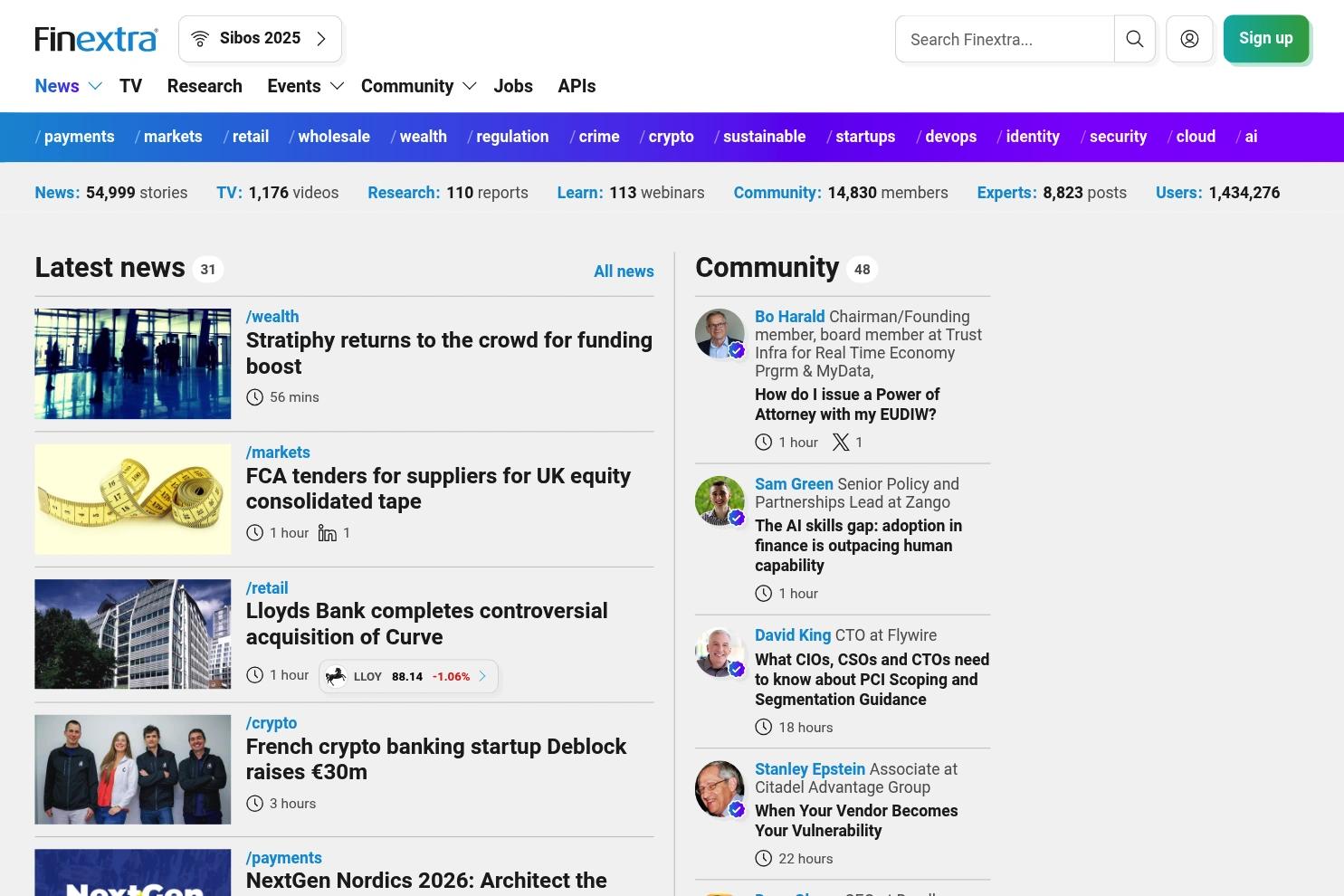This screenshot has width=1344, height=896.
Task: Open Stratiphy returns to the crowd headline
Action: [x=449, y=353]
